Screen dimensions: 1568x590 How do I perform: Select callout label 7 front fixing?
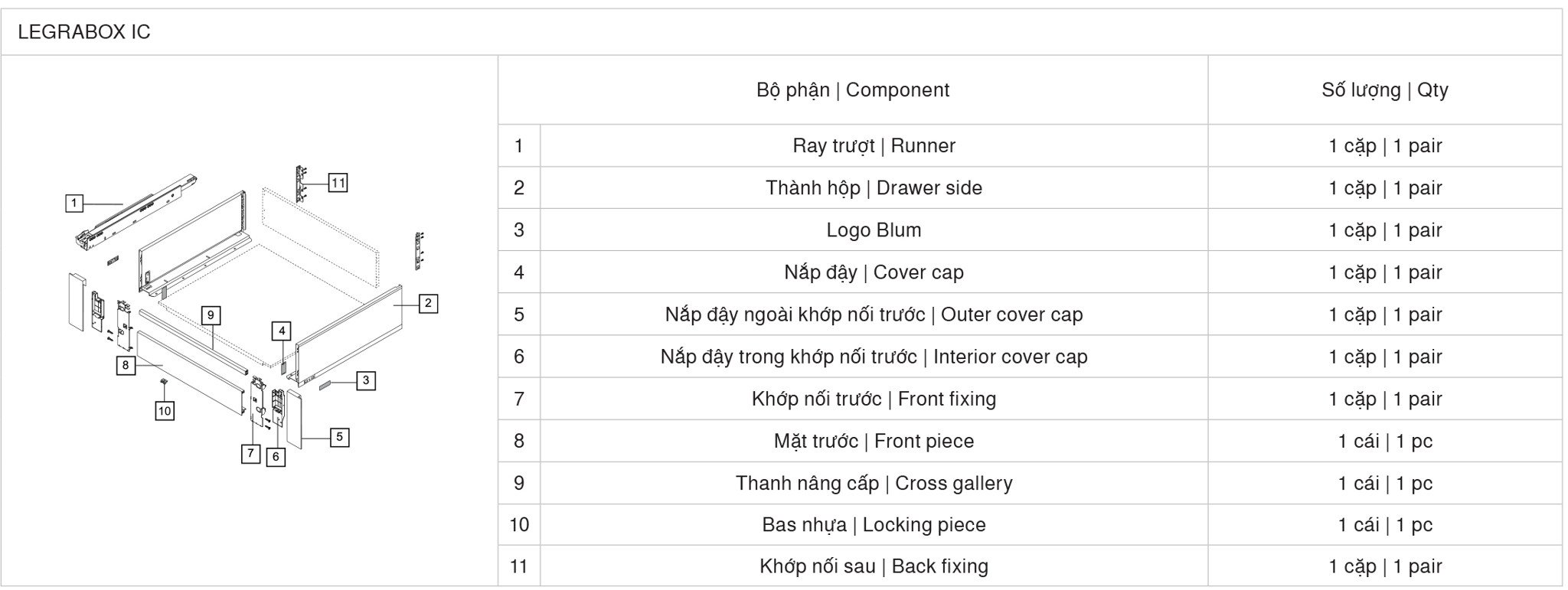tap(250, 453)
